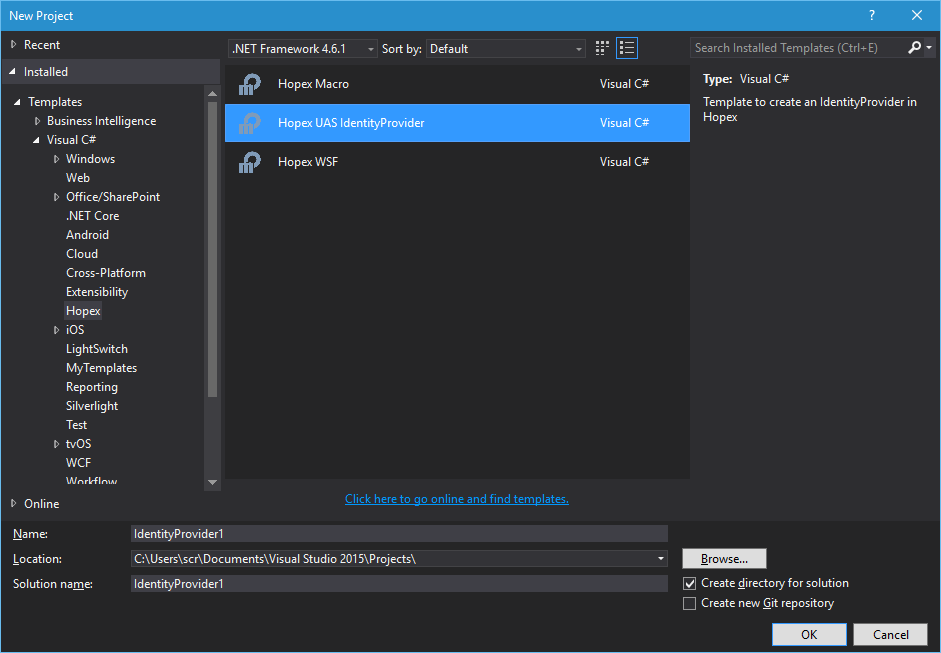
Task: Enable Create new Git repository checkbox
Action: pos(689,603)
